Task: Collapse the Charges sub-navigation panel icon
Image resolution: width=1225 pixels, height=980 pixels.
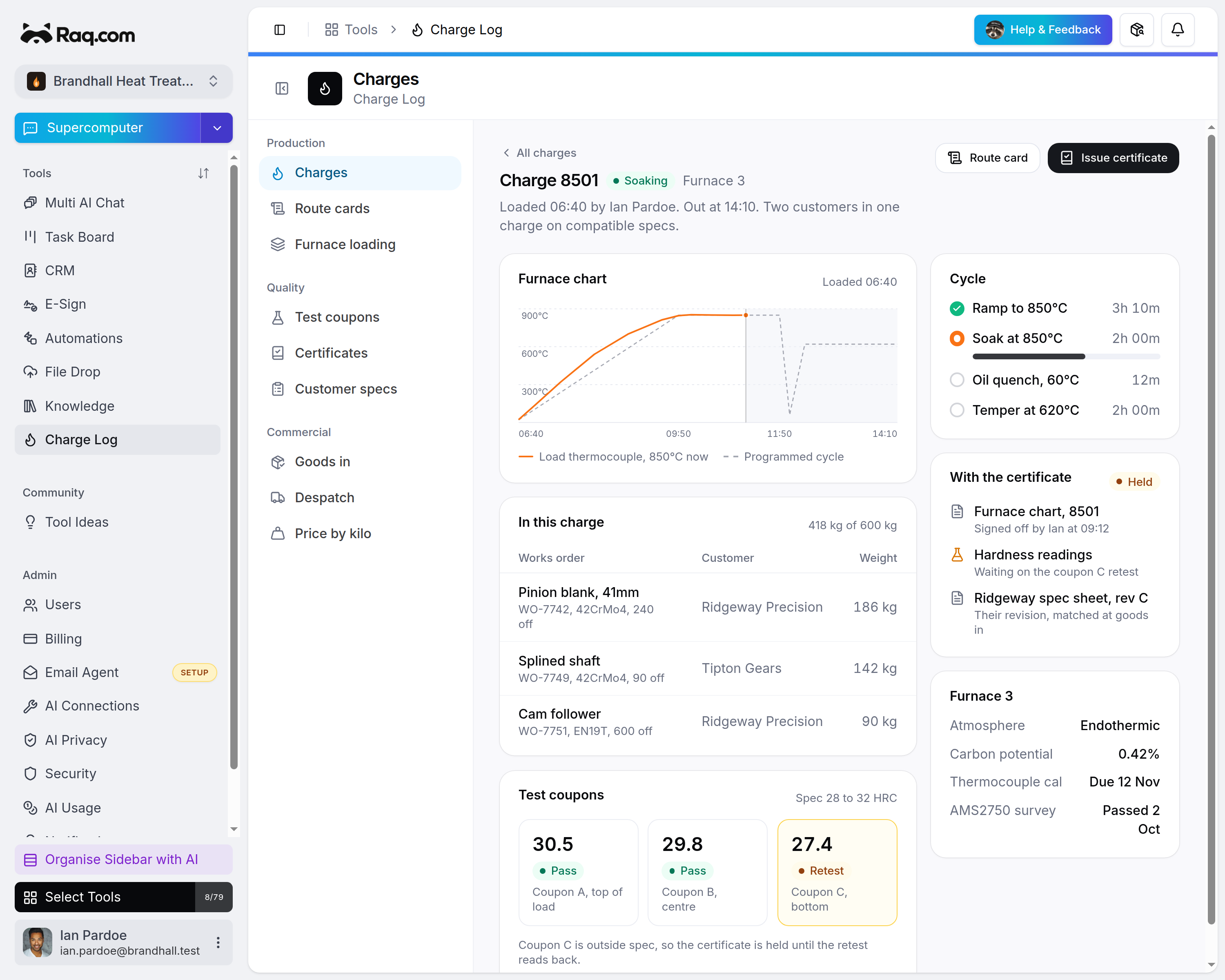Action: pos(282,89)
